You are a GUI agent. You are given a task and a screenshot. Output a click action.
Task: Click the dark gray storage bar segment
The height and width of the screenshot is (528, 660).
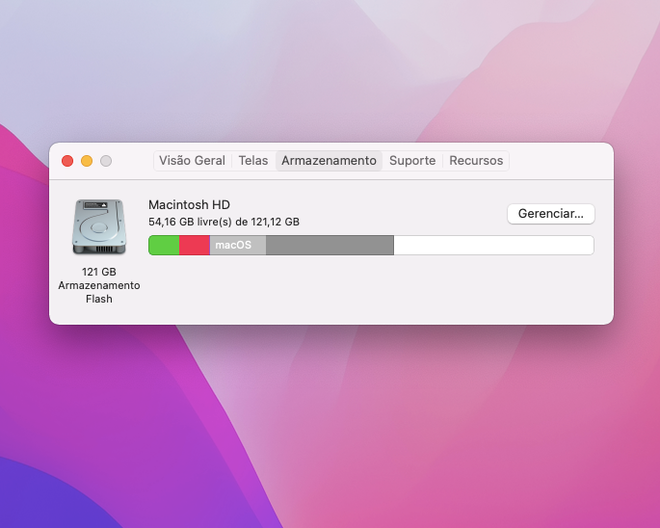pos(330,245)
